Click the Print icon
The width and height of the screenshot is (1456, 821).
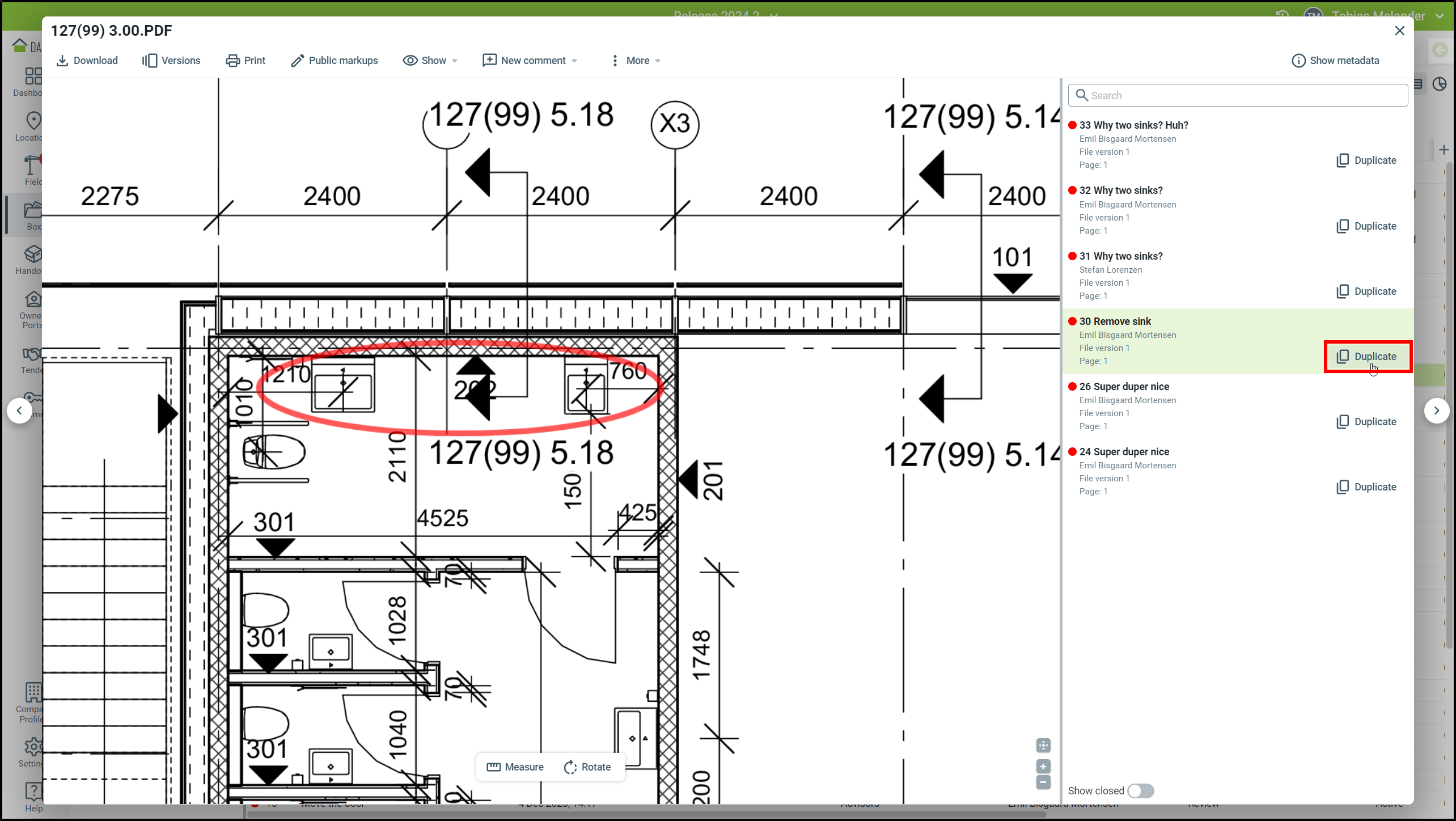point(232,61)
